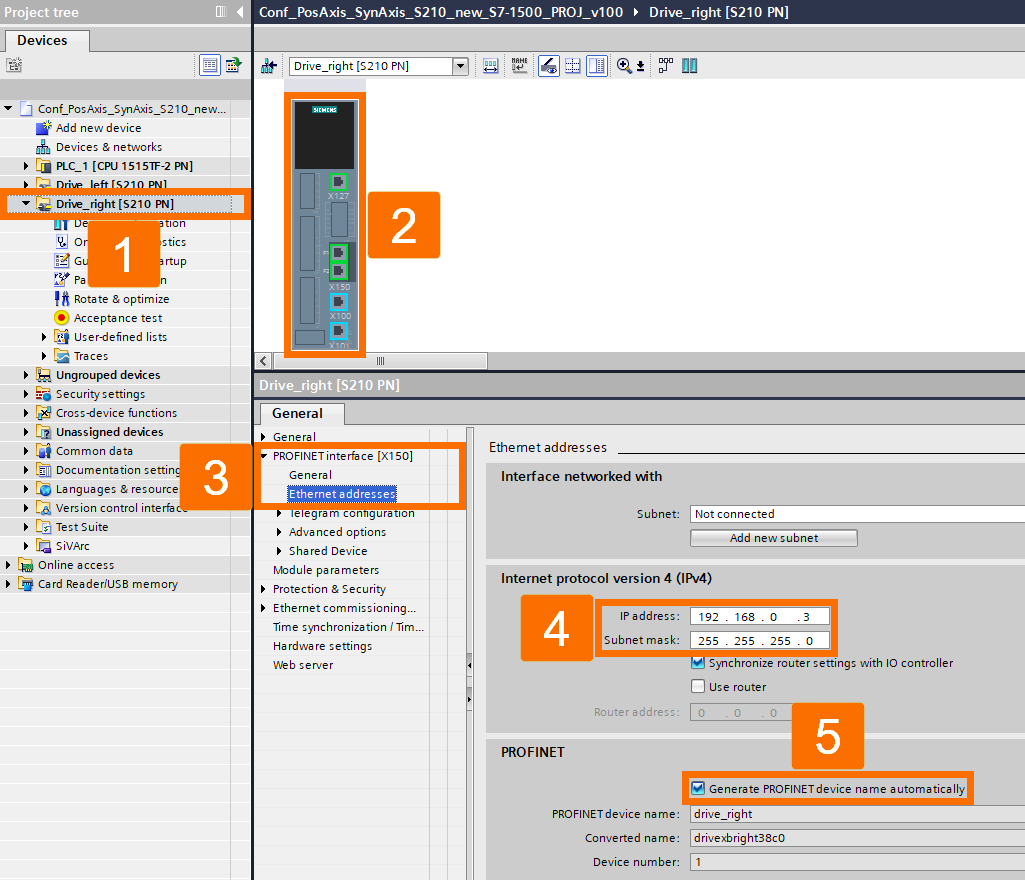Click the IP address input field
This screenshot has height=880, width=1025.
click(x=760, y=617)
